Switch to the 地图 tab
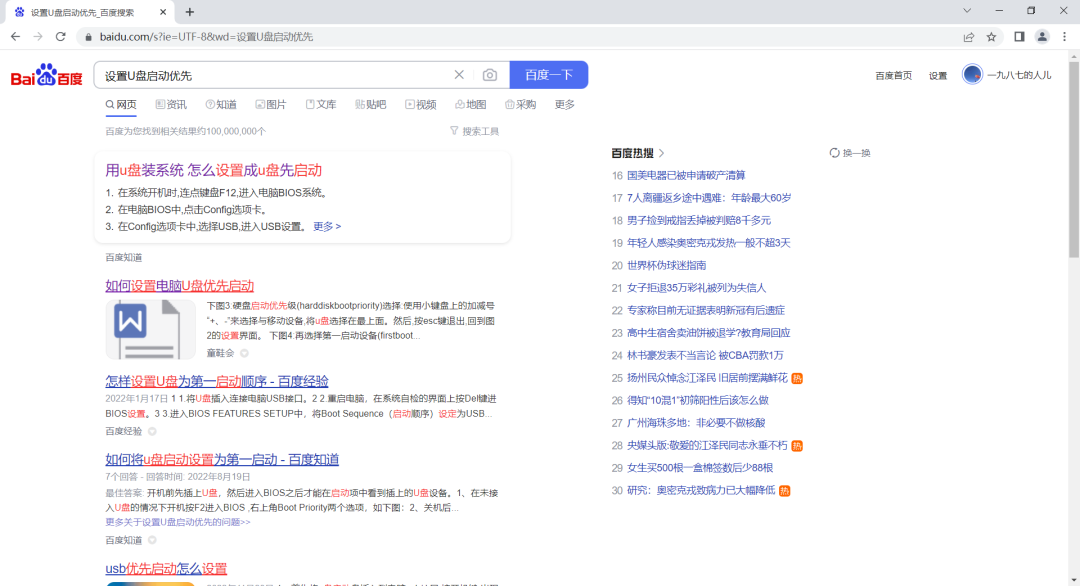The image size is (1080, 586). click(470, 105)
